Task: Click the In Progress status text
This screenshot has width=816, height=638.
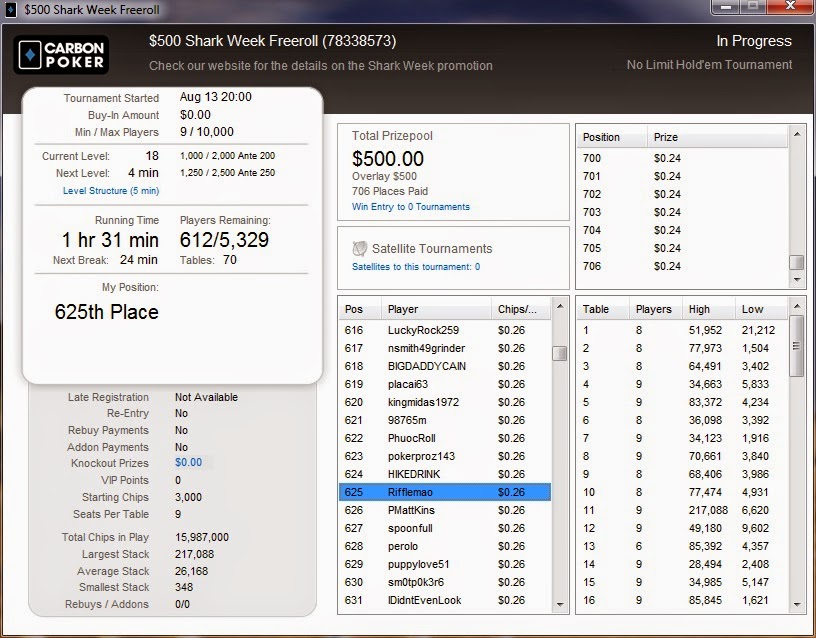Action: point(754,41)
